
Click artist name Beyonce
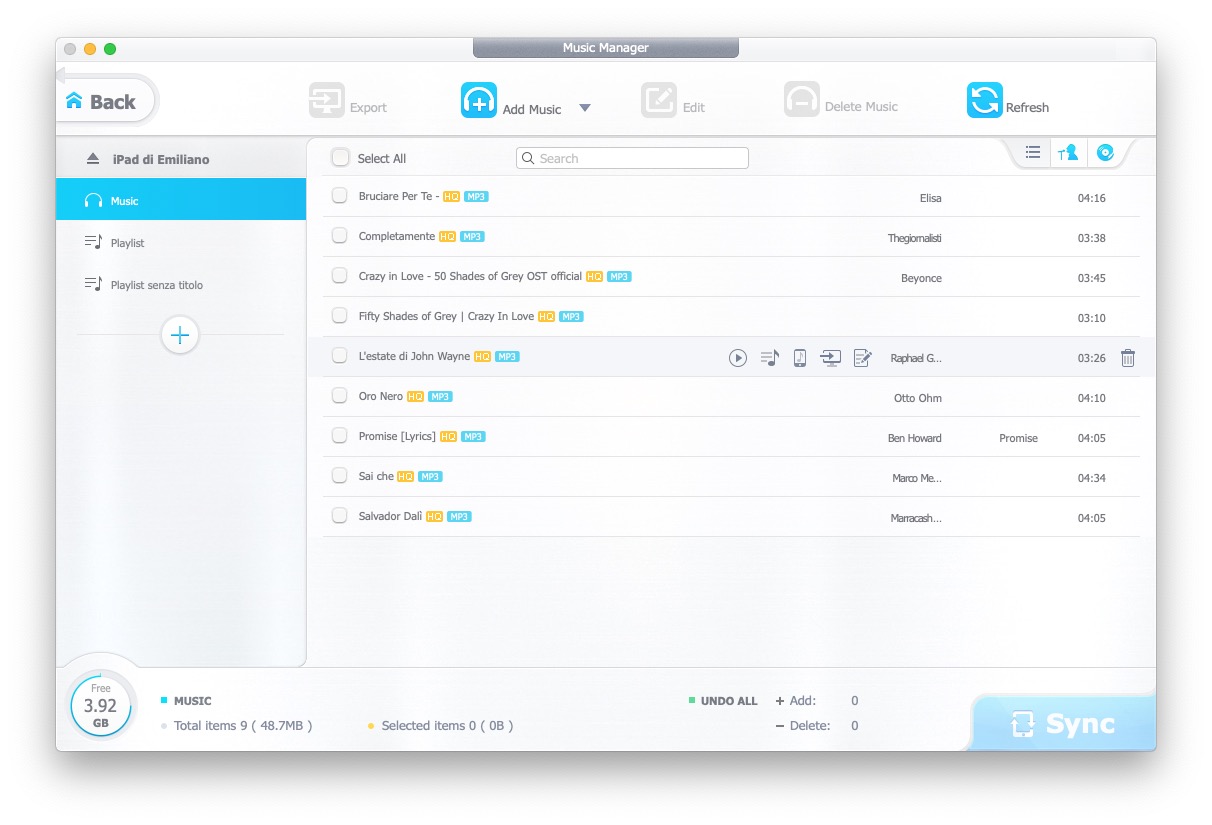tap(921, 278)
